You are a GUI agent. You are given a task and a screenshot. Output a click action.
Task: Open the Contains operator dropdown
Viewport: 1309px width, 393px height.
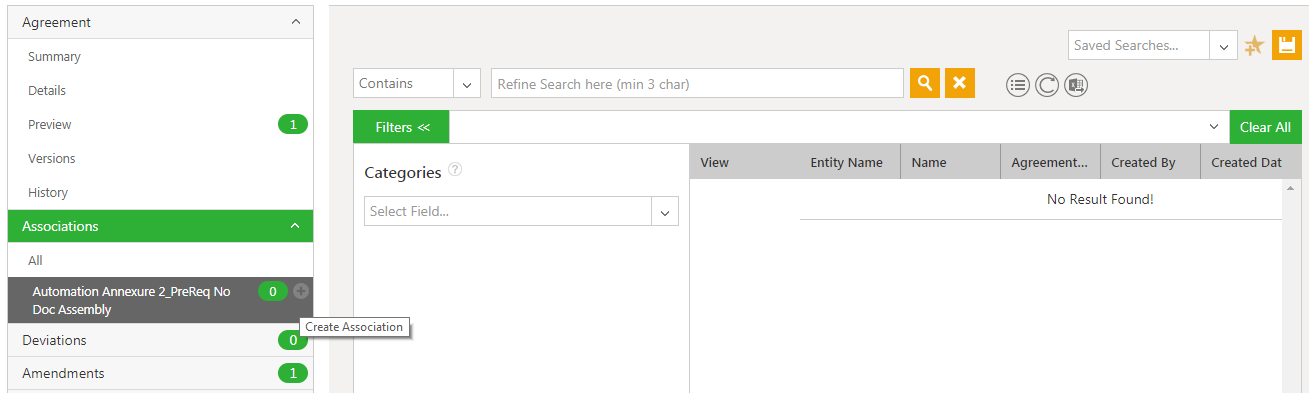pos(417,83)
